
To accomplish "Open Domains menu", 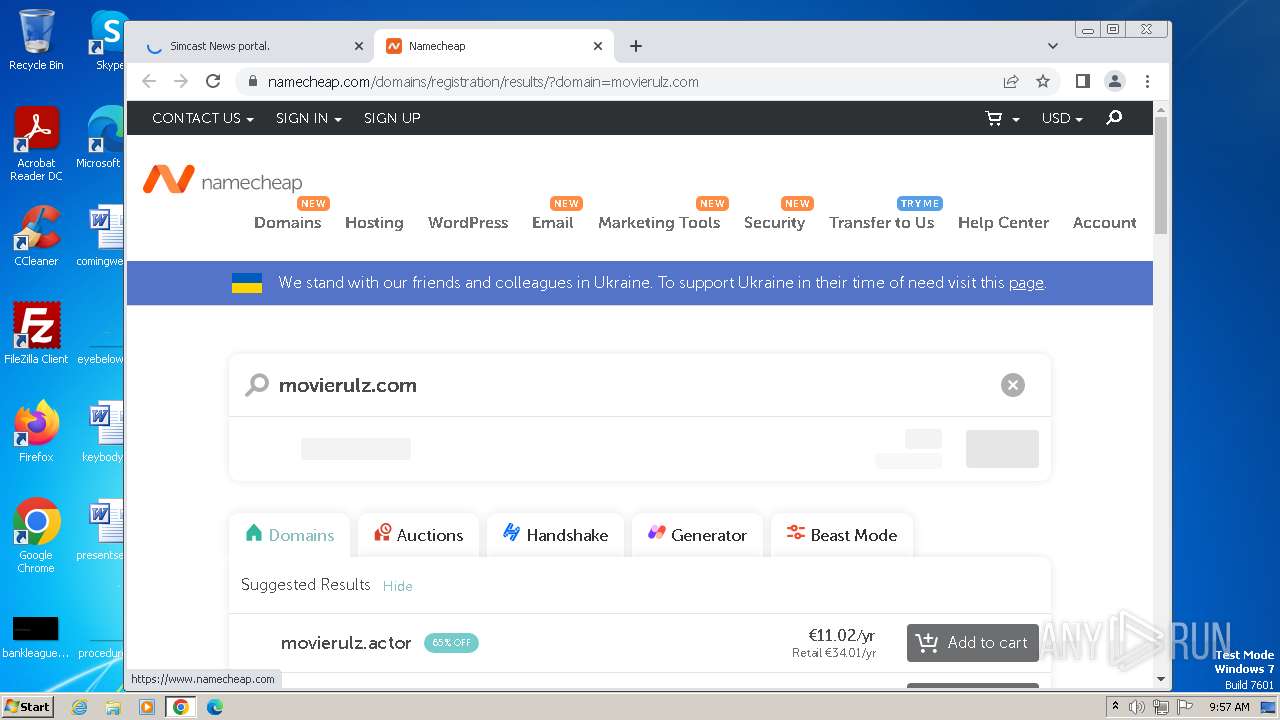I will [287, 222].
